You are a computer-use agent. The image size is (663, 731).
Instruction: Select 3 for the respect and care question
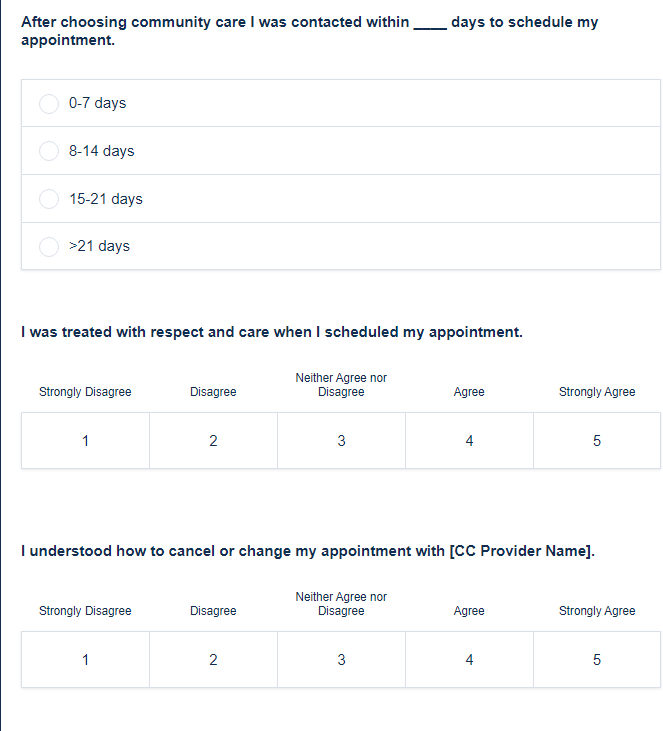coord(341,441)
